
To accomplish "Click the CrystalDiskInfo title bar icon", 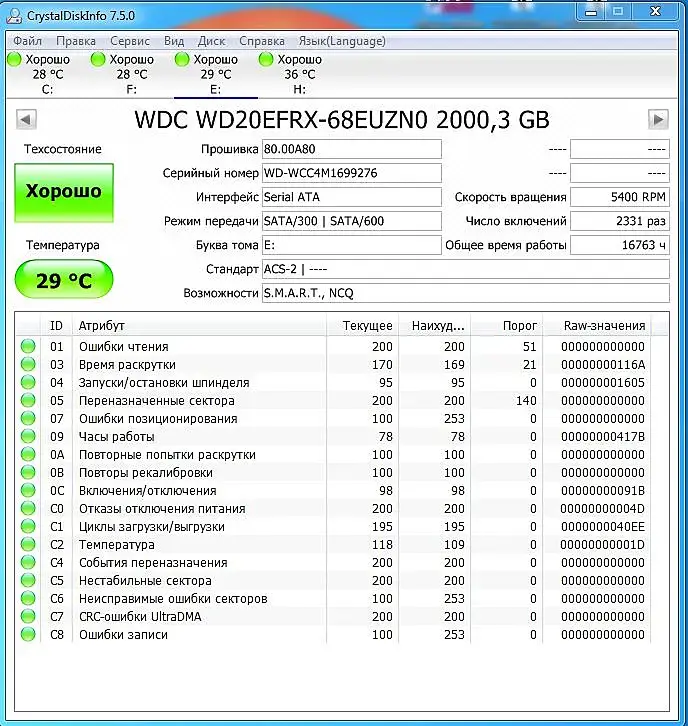I will [15, 16].
